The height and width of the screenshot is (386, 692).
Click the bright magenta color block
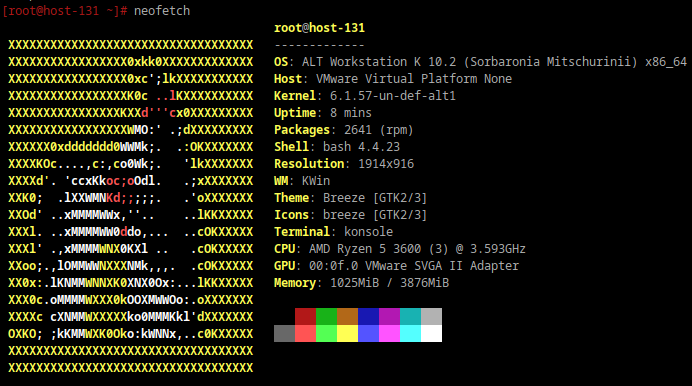[x=389, y=334]
